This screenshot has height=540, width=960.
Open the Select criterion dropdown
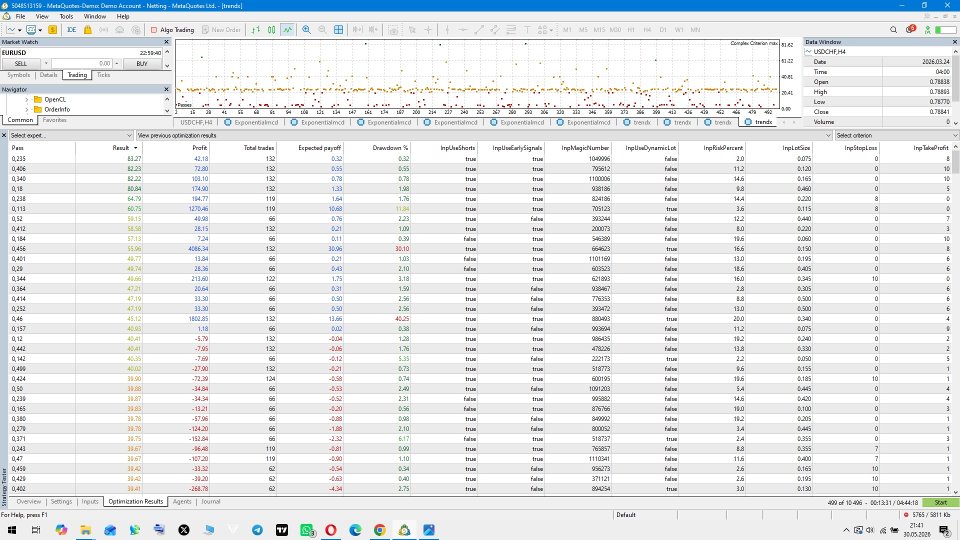[x=896, y=135]
